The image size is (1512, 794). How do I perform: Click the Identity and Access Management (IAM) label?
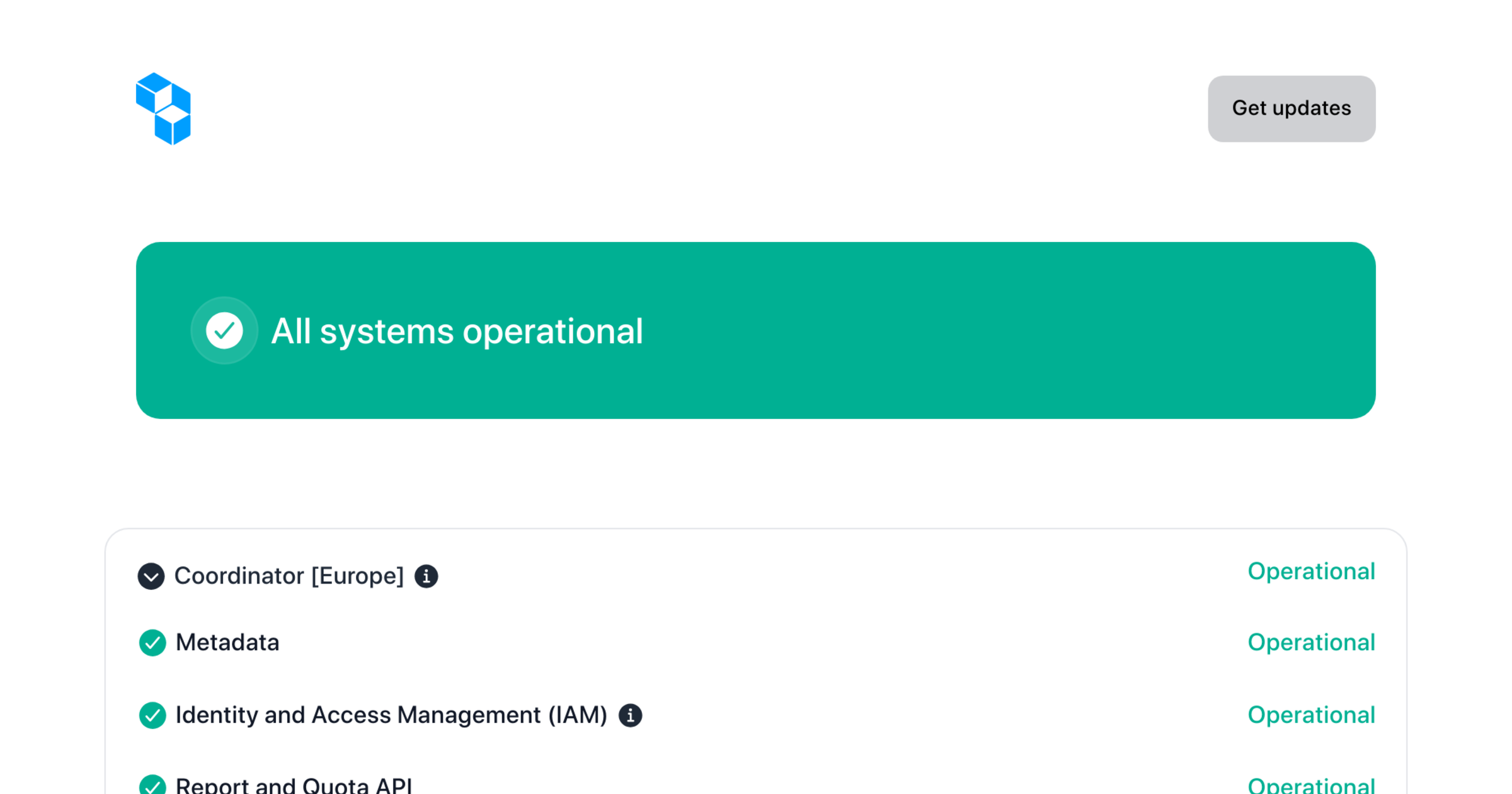point(392,715)
